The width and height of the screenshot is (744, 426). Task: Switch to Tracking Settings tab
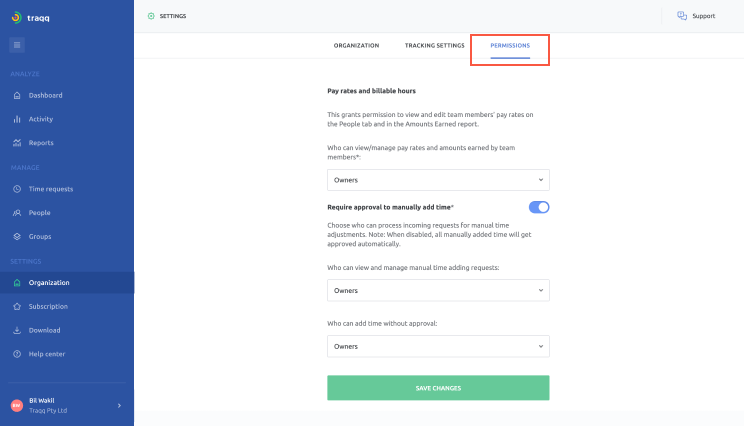[x=435, y=46]
